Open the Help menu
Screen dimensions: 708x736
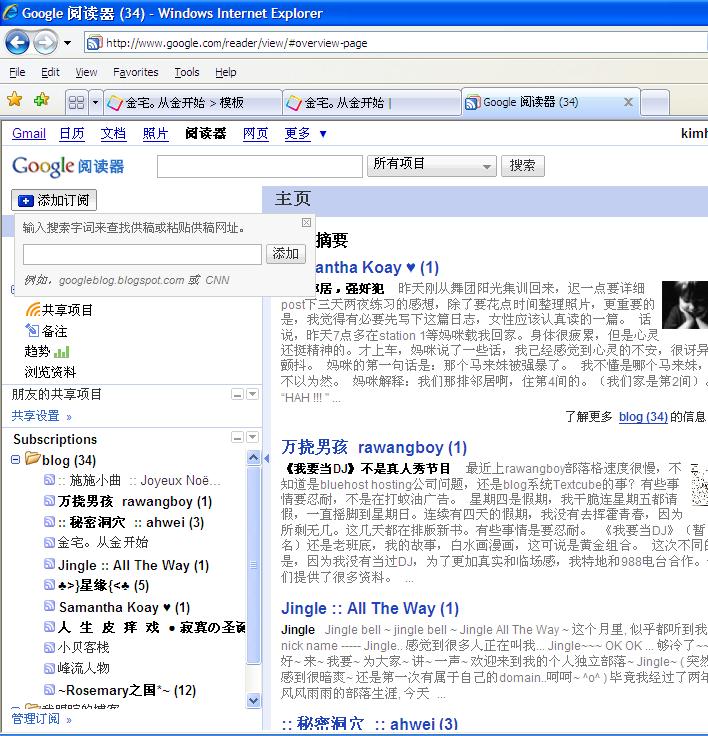pos(226,72)
